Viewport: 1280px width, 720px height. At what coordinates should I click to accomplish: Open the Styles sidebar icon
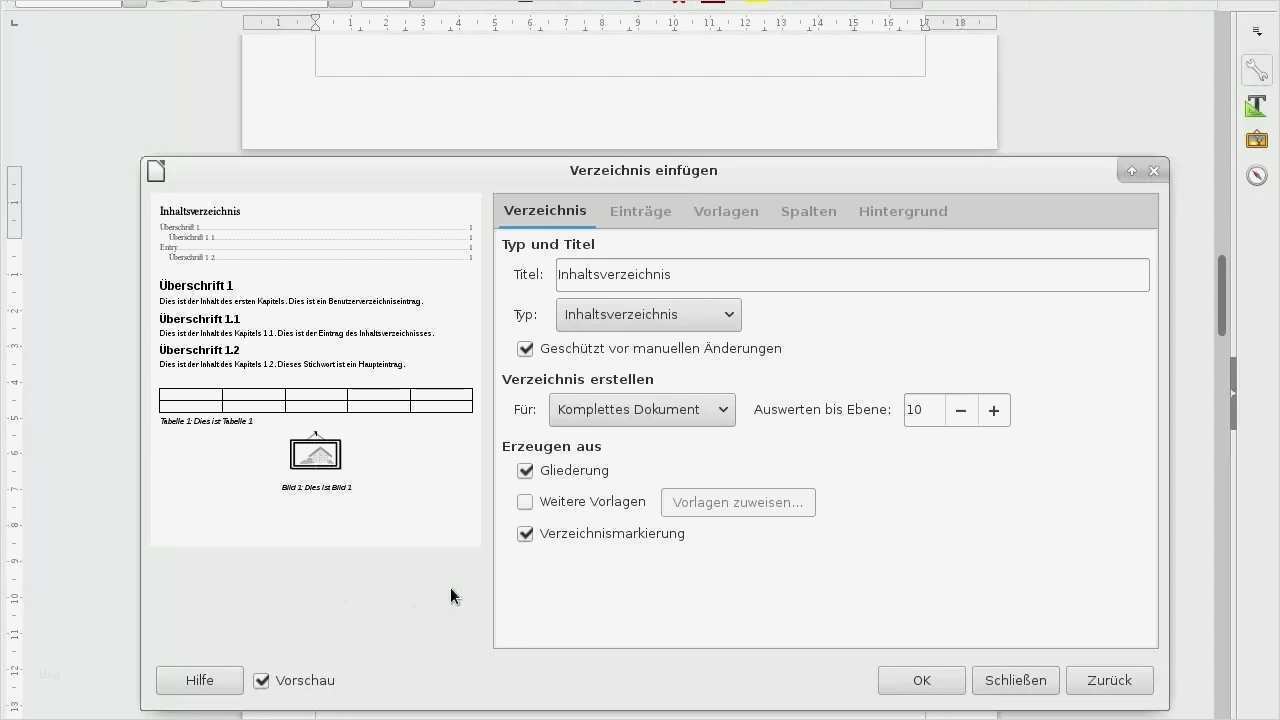(x=1256, y=105)
